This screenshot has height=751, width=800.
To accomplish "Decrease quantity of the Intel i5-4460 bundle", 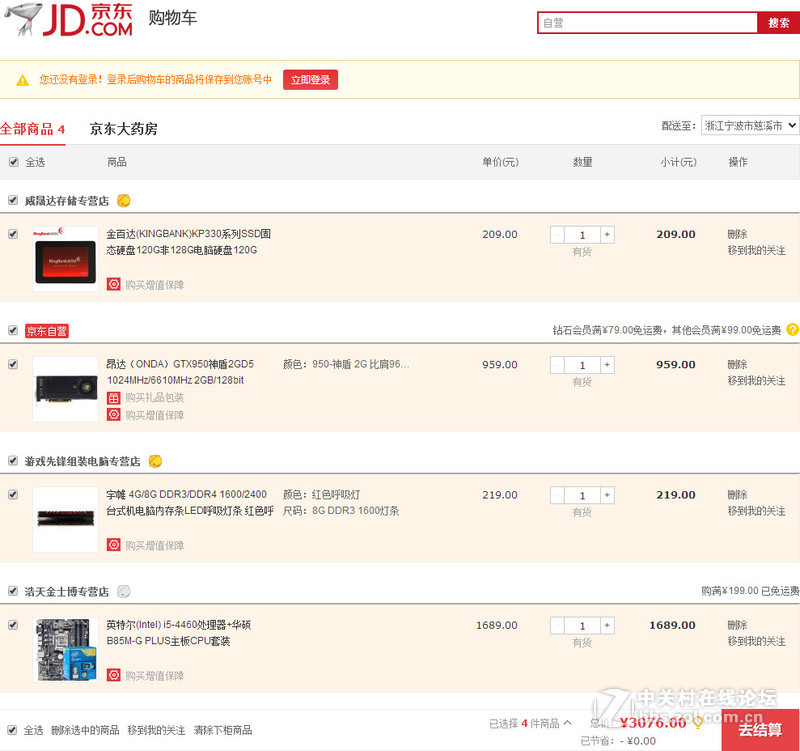I will click(x=557, y=625).
